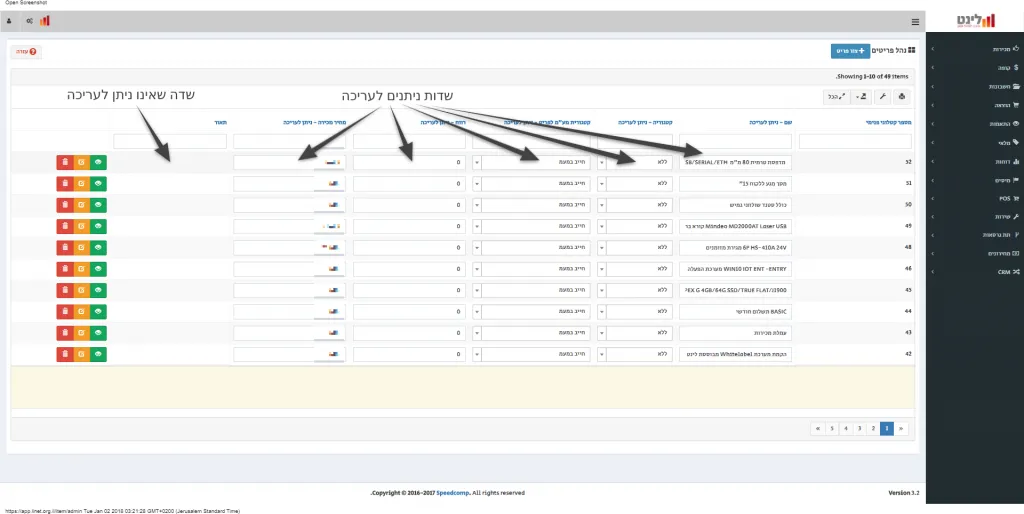1024x514 pixels.
Task: Select current page 1 in pagination
Action: pos(887,428)
